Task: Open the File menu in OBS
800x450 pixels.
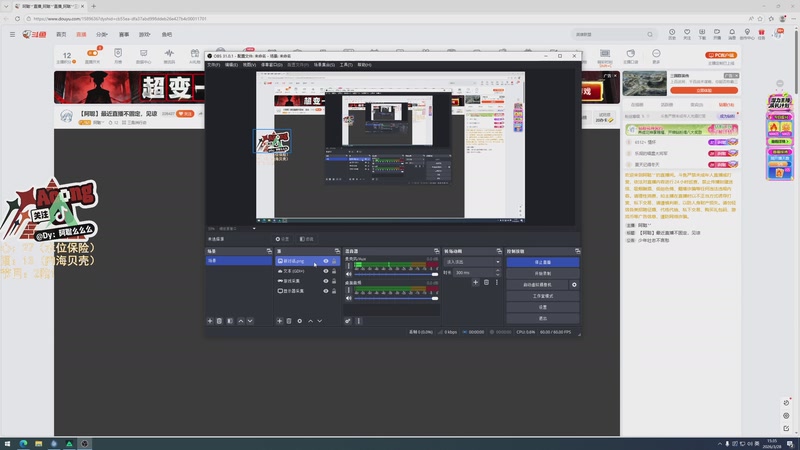Action: point(213,65)
